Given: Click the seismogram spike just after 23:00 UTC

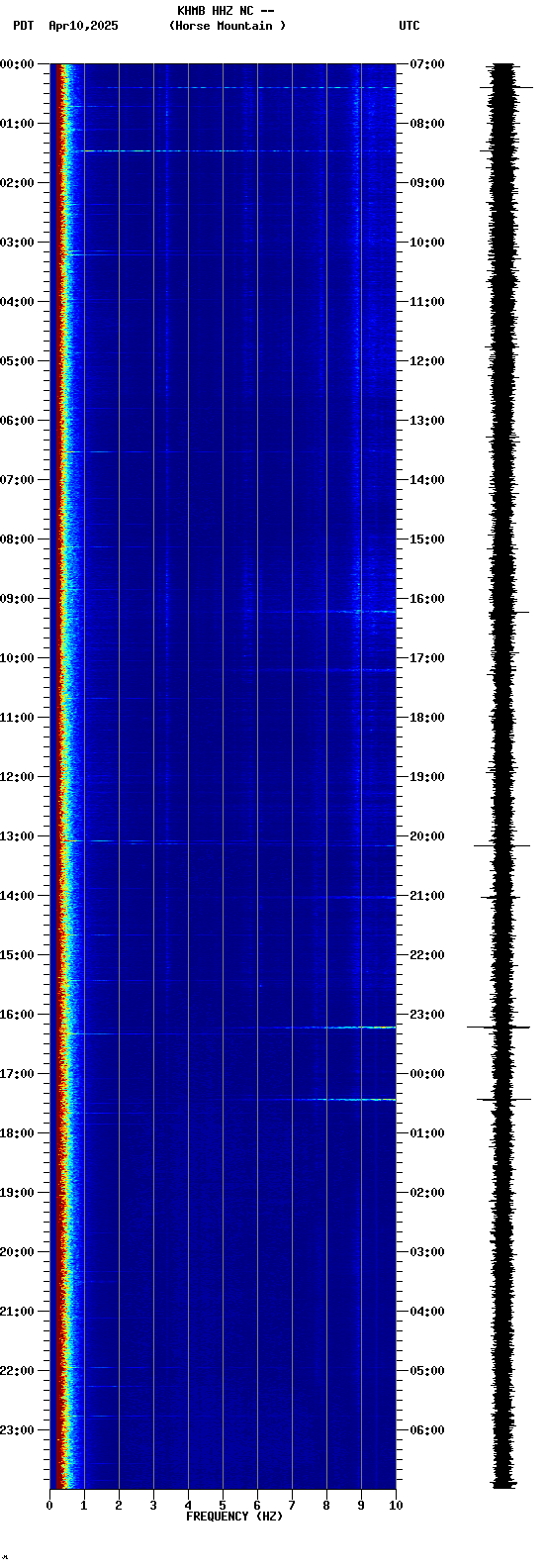Looking at the screenshot, I should point(500,1028).
